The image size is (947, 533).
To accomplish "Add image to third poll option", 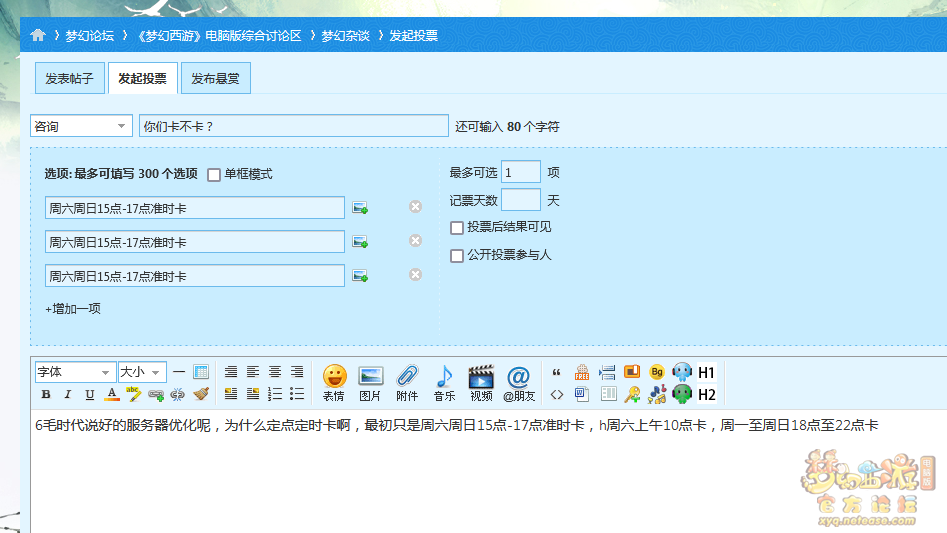I will pyautogui.click(x=361, y=276).
